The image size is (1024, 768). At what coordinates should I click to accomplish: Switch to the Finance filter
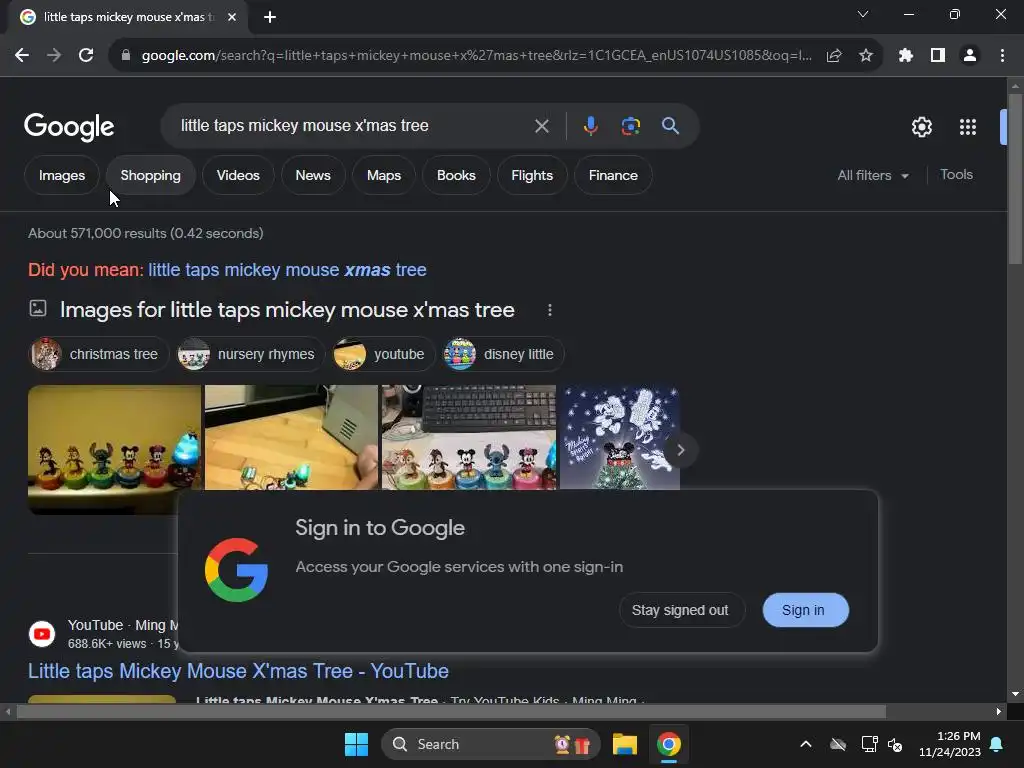click(613, 175)
